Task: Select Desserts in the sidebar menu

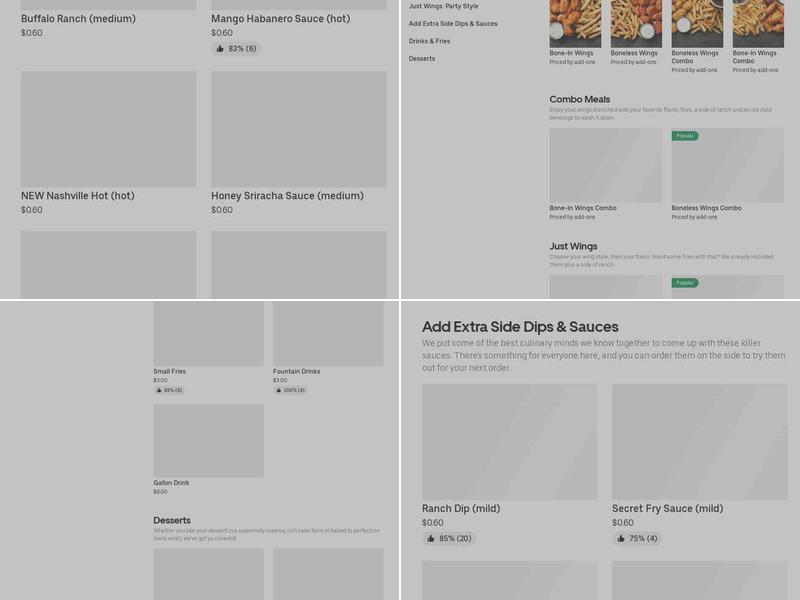Action: click(x=421, y=59)
